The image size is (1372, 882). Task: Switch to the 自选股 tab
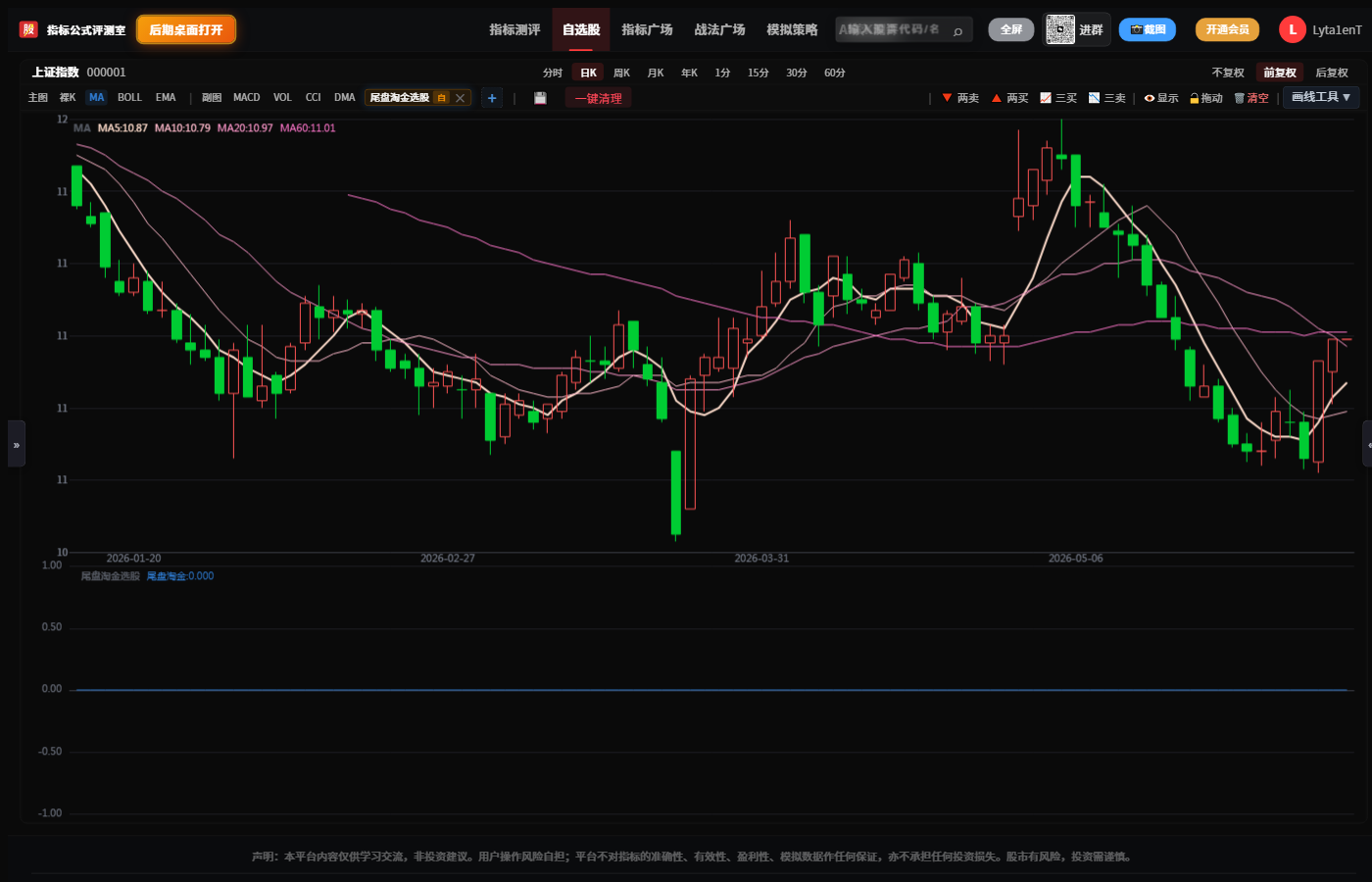point(581,29)
